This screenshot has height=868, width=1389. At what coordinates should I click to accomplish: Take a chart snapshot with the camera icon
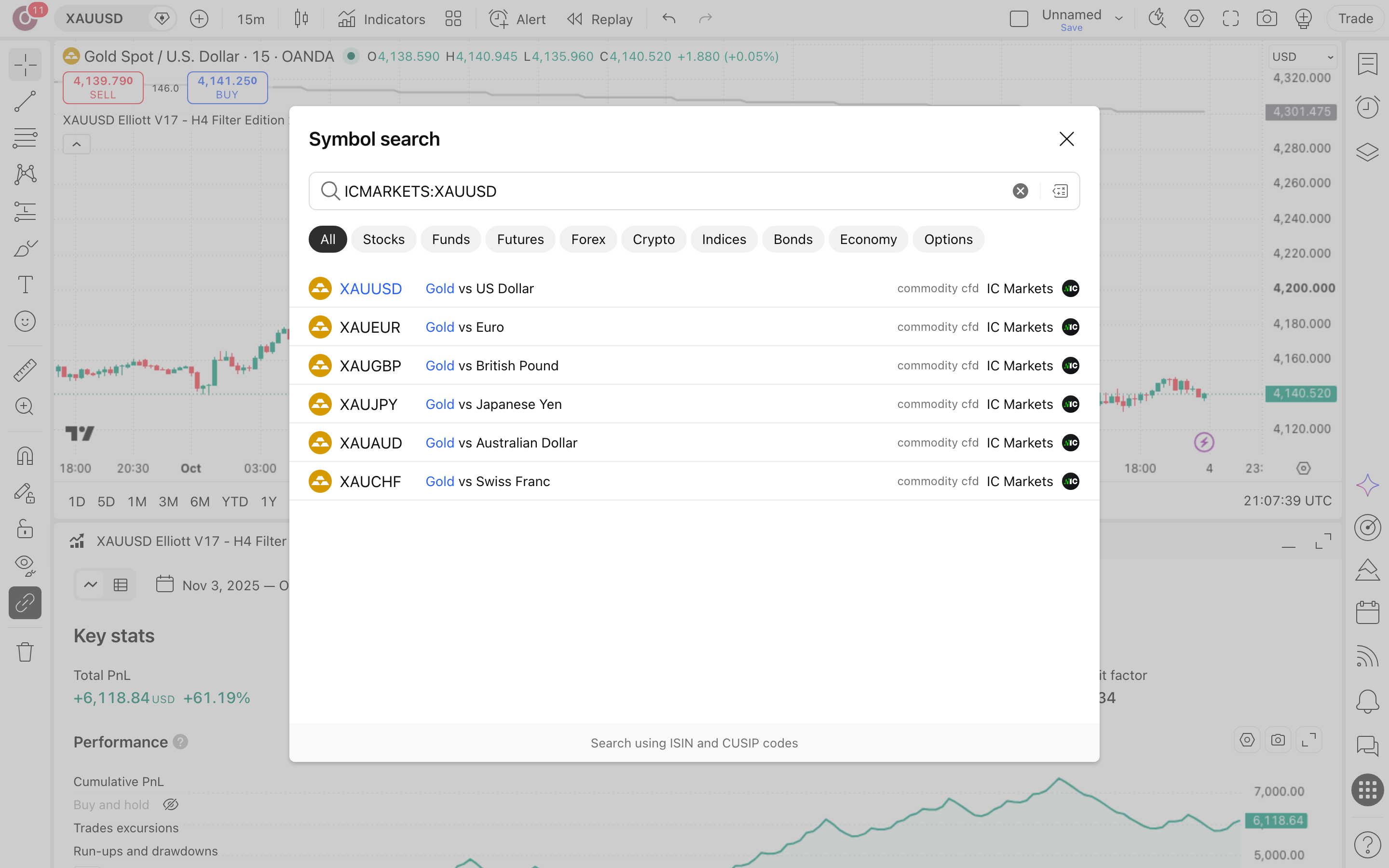pos(1267,19)
